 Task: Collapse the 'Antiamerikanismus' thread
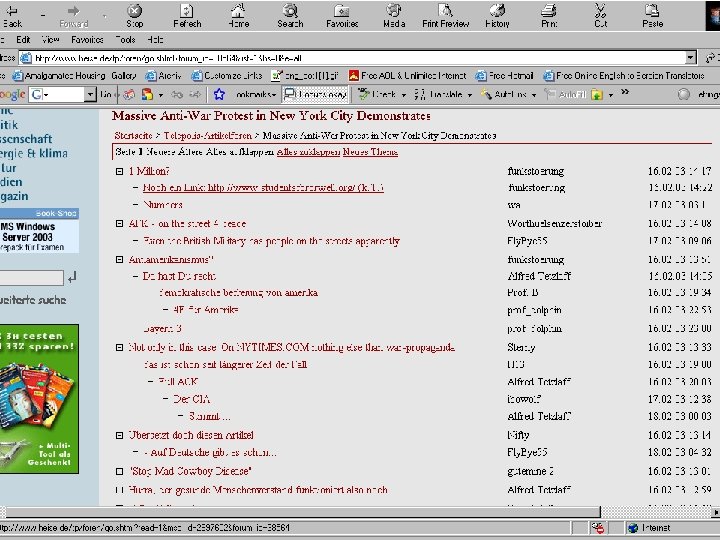tap(119, 259)
